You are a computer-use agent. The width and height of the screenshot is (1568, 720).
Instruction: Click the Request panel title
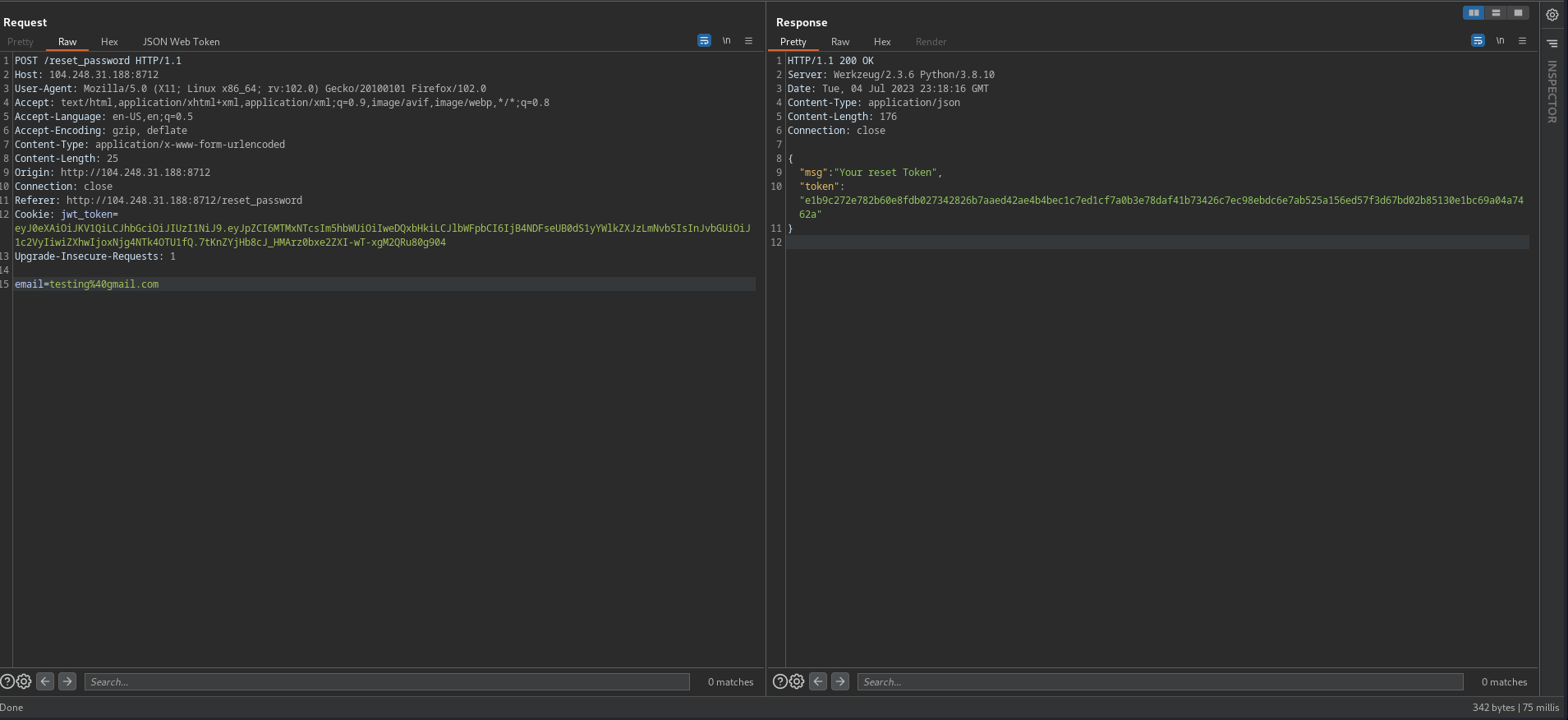25,22
